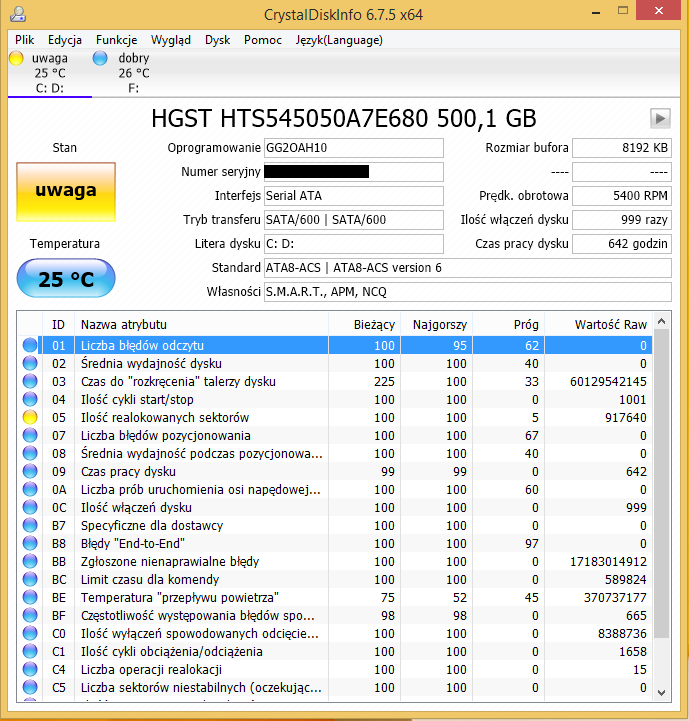
Task: Click raw value 60129542145
Action: 608,381
